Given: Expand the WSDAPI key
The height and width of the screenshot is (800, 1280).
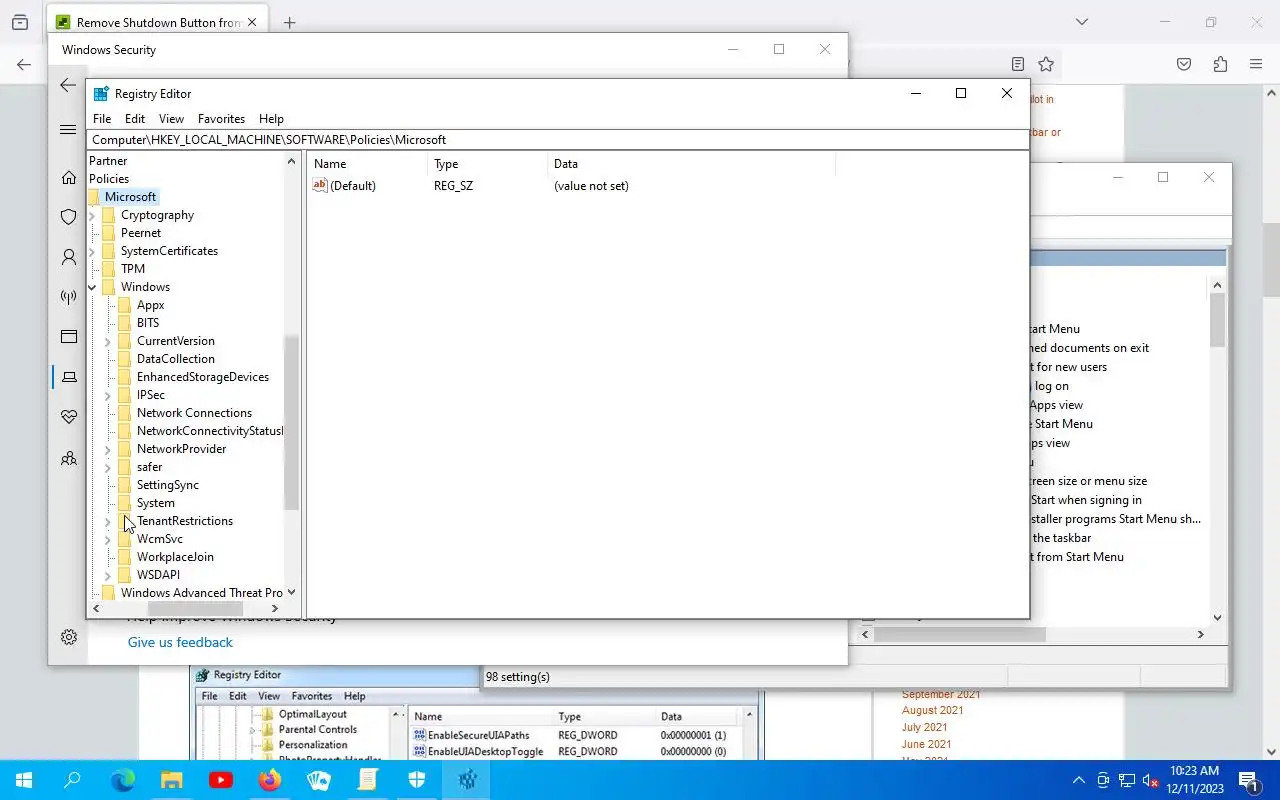Looking at the screenshot, I should click(x=108, y=575).
